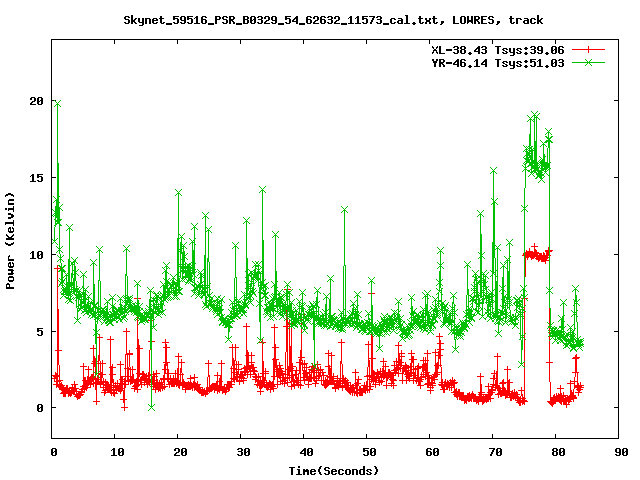Click x-axis tick label 40
This screenshot has height=480, width=640.
pyautogui.click(x=306, y=452)
